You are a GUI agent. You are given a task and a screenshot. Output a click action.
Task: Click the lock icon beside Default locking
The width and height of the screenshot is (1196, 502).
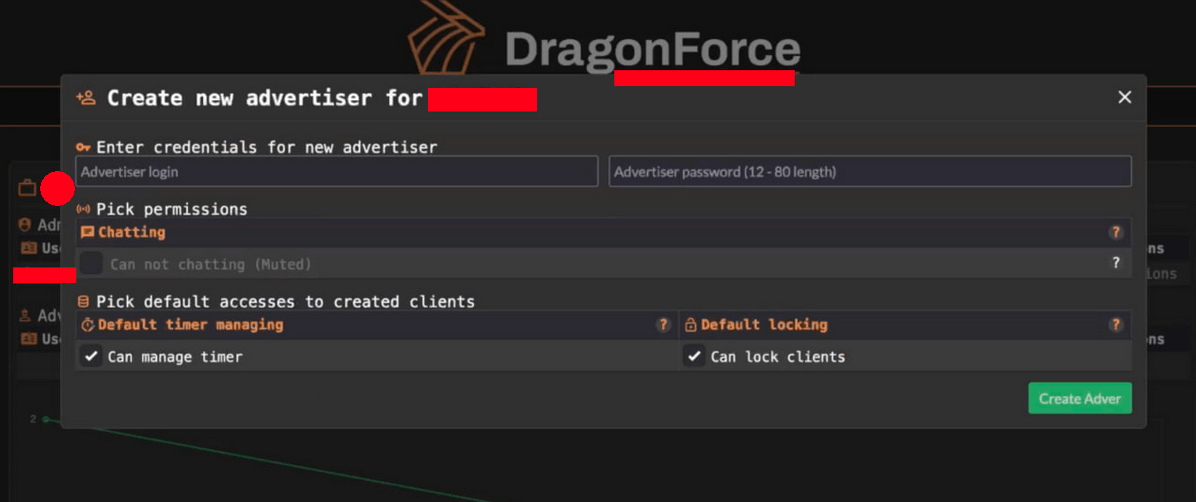690,325
